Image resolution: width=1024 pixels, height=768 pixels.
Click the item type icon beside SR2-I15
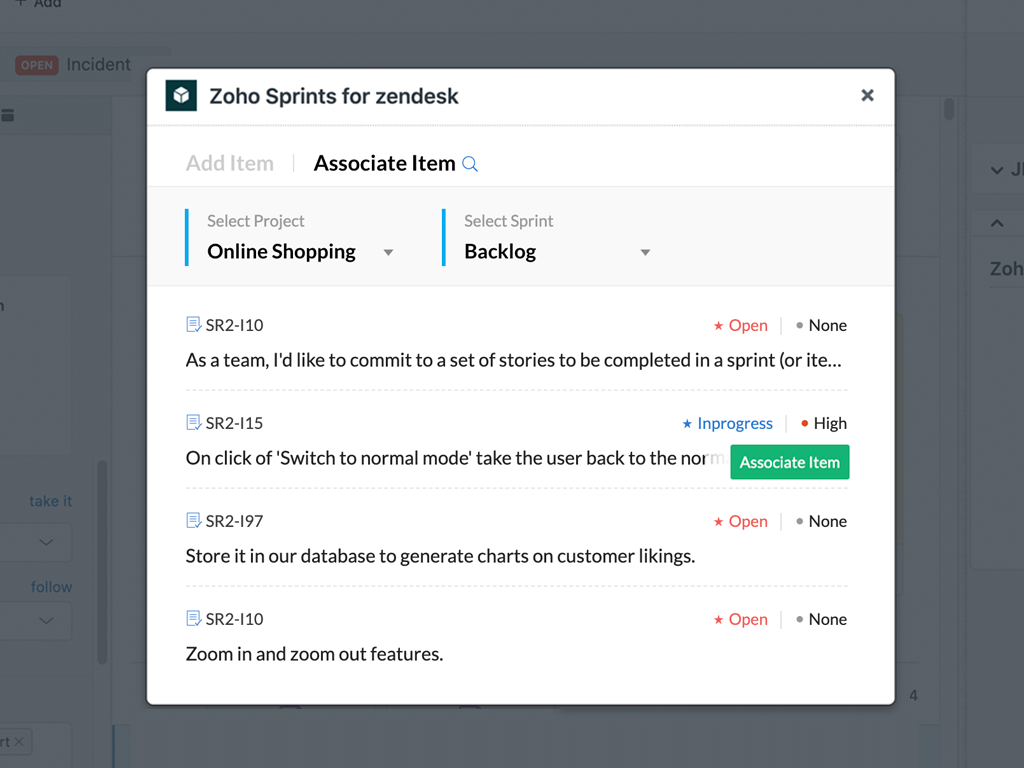coord(193,423)
